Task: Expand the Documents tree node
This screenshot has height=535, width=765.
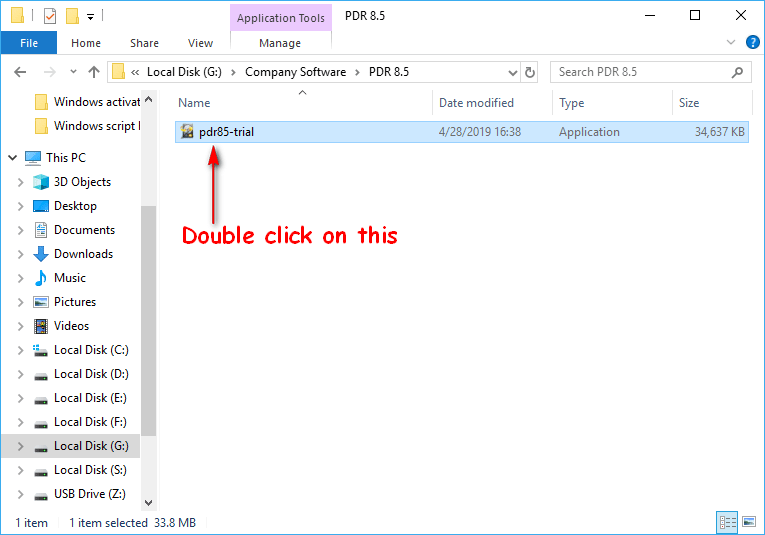Action: 20,230
